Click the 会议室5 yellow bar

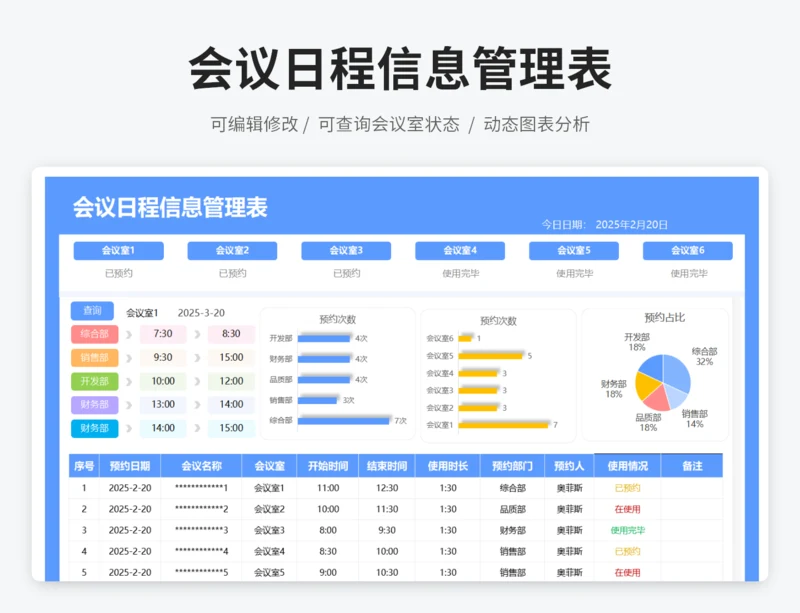491,356
